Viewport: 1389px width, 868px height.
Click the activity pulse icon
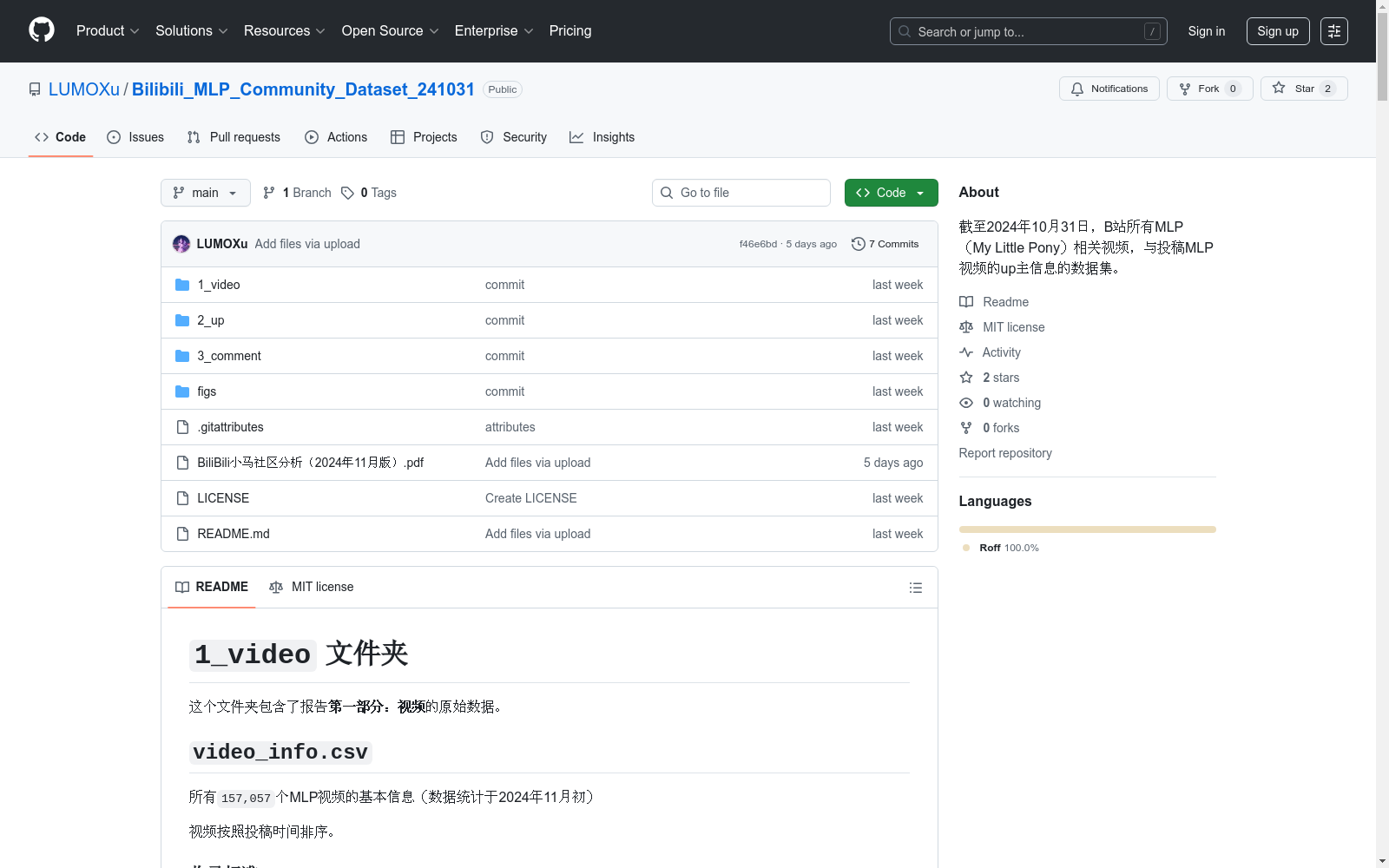966,352
